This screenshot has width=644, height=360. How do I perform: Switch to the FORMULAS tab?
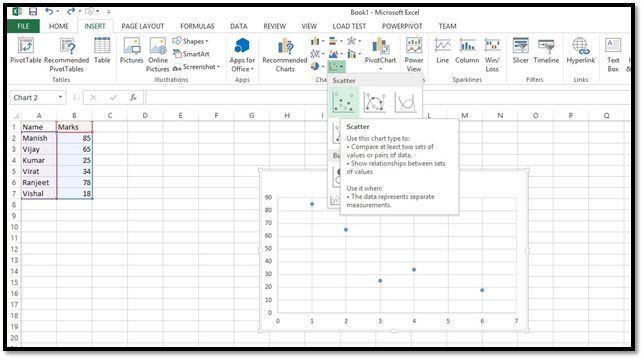[197, 26]
